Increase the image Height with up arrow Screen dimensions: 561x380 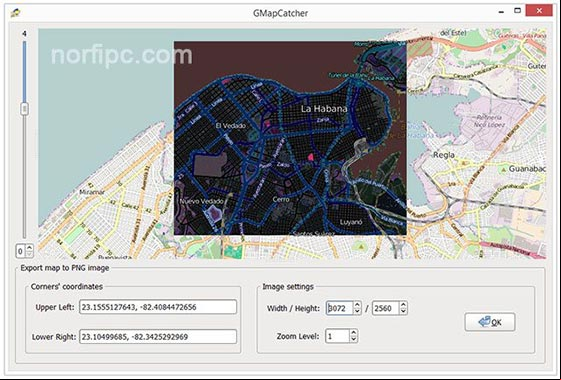(403, 305)
